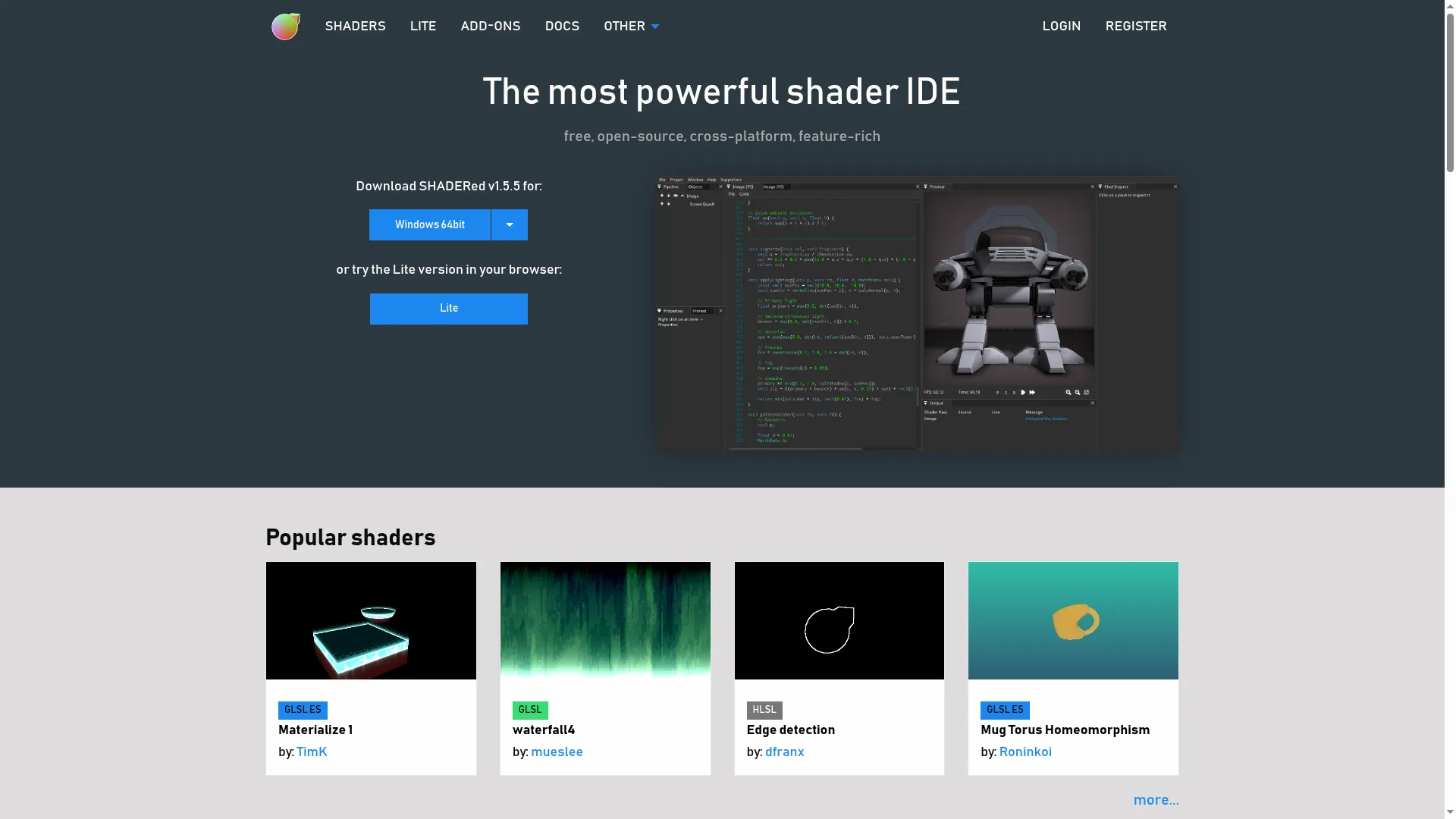Click the LOGIN link
Screen dimensions: 1456x819
[1061, 27]
